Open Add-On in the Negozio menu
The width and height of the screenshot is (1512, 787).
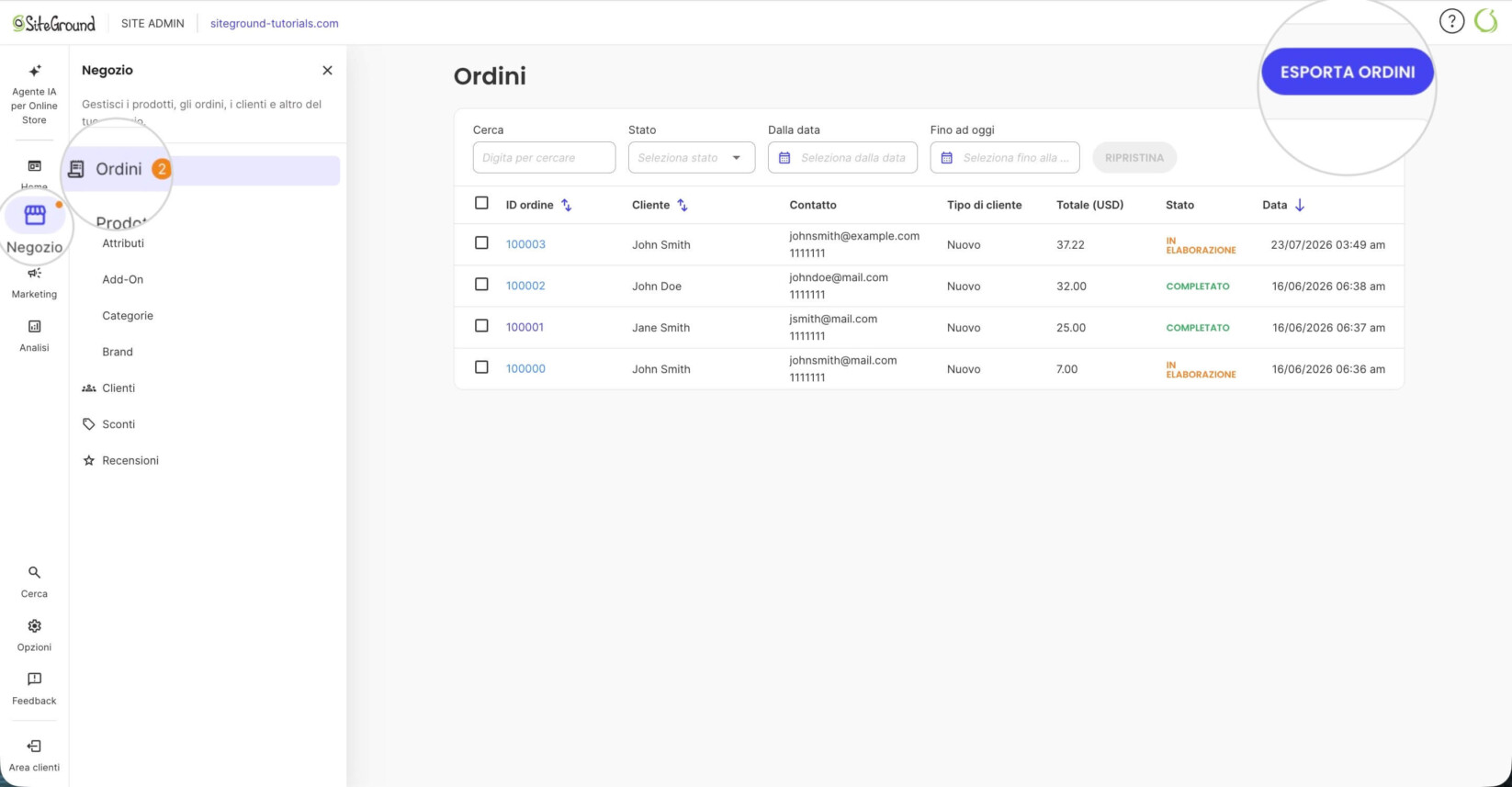pyautogui.click(x=123, y=279)
